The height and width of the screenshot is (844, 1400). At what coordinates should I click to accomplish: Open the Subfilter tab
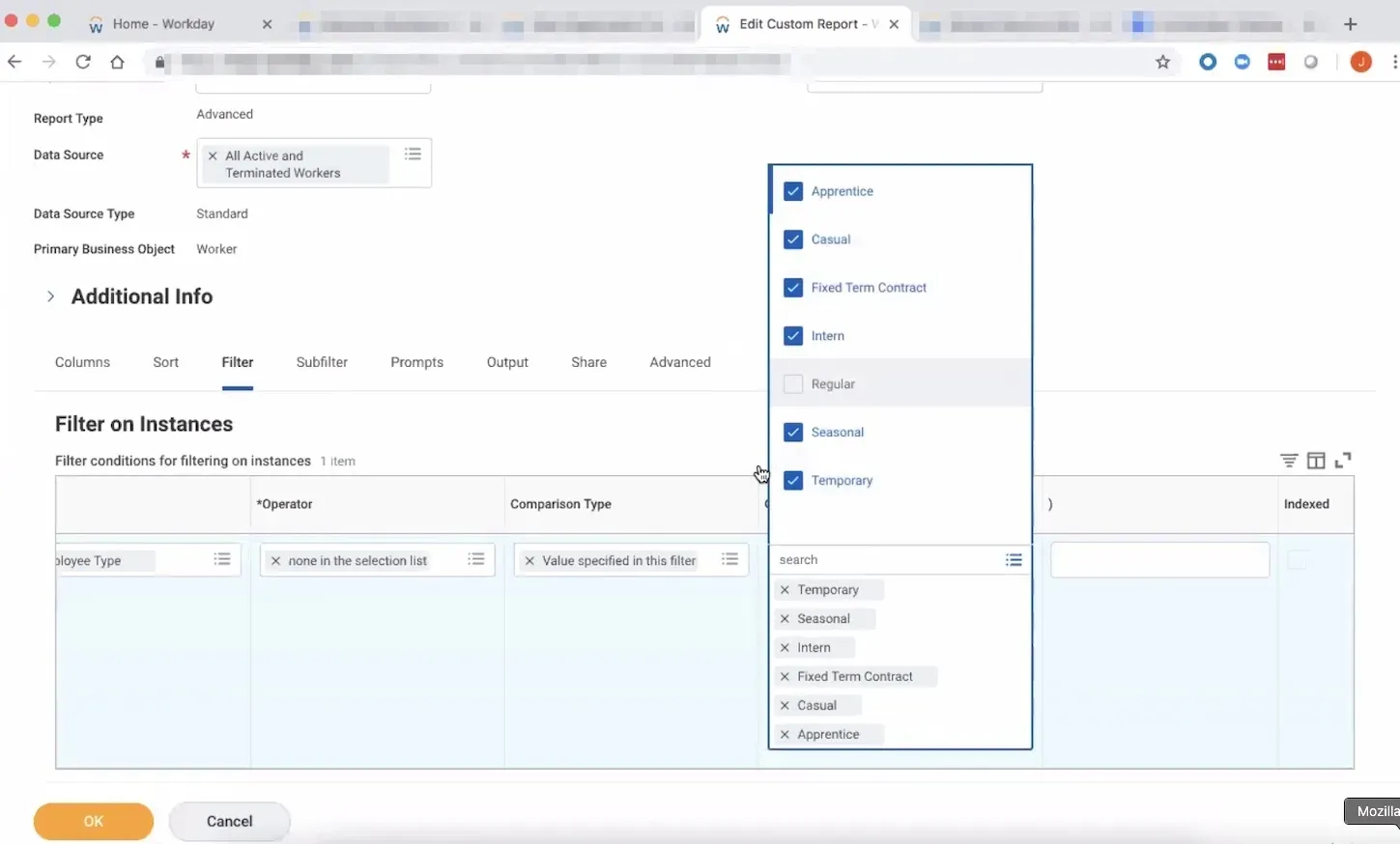tap(322, 362)
